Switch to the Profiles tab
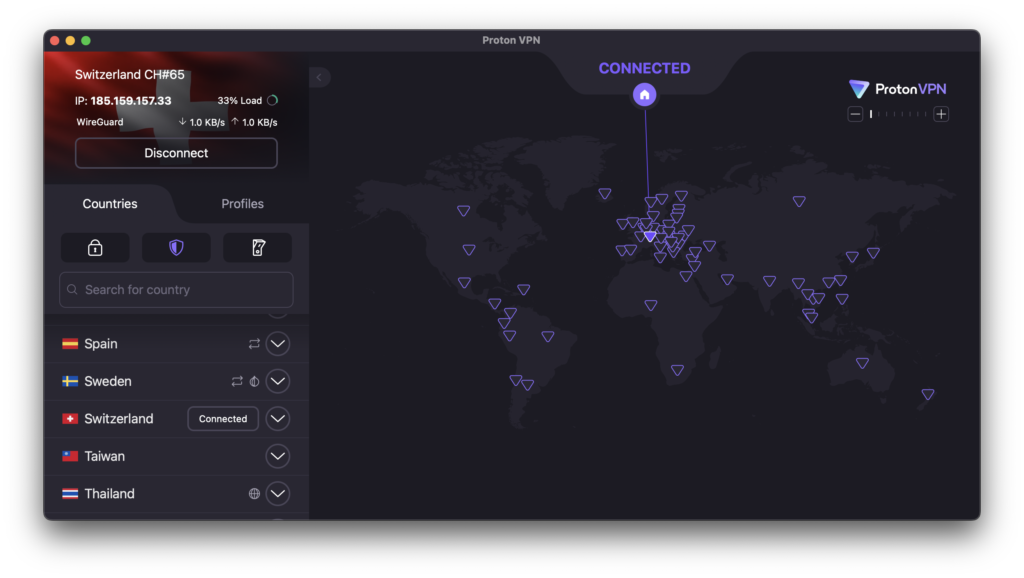 [242, 204]
